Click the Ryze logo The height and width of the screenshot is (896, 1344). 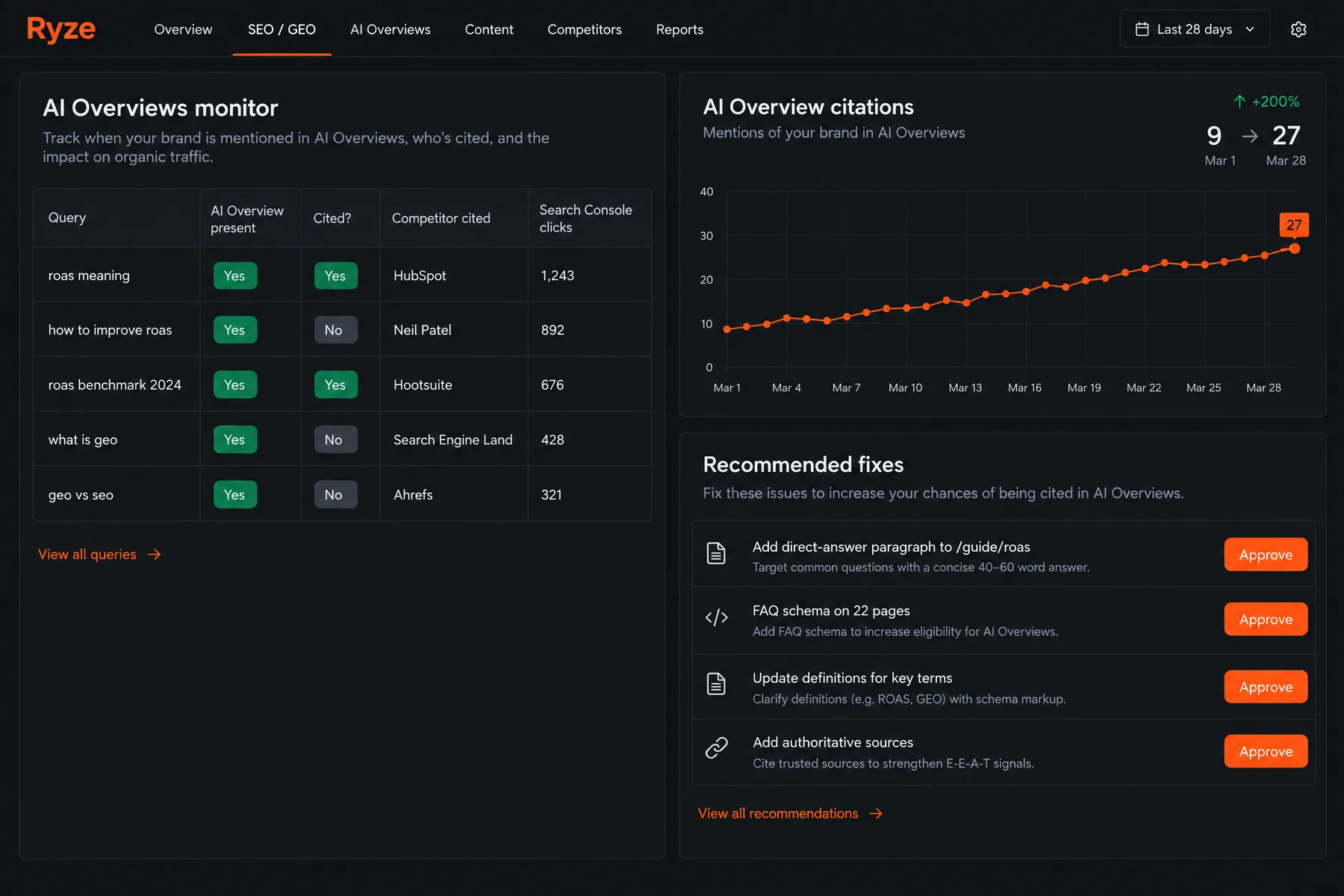(x=61, y=29)
